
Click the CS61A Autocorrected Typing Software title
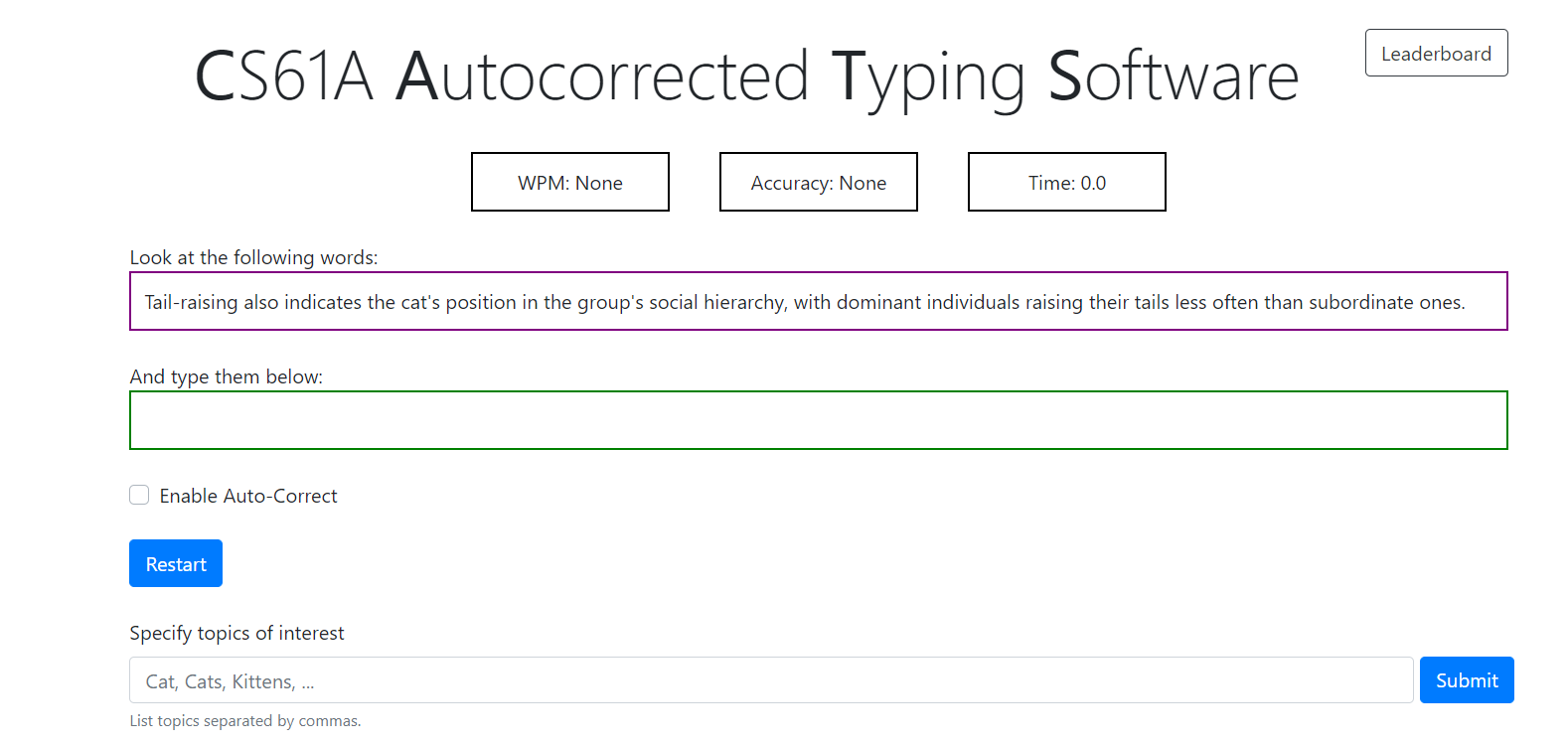coord(746,76)
